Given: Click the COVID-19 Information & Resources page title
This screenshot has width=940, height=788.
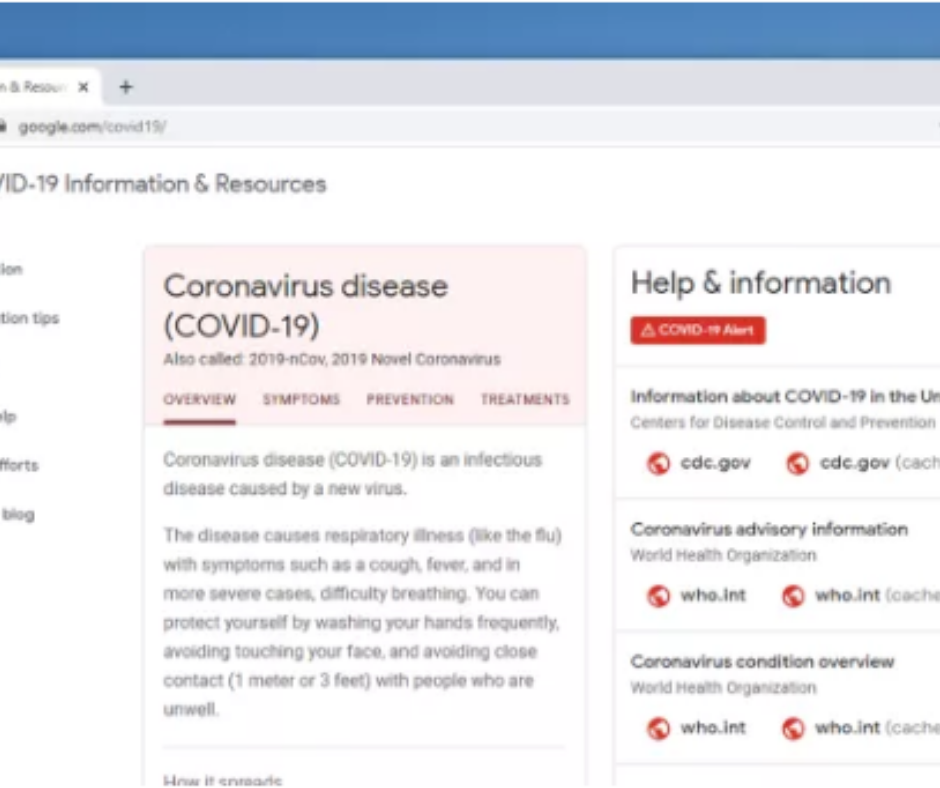Looking at the screenshot, I should point(163,184).
